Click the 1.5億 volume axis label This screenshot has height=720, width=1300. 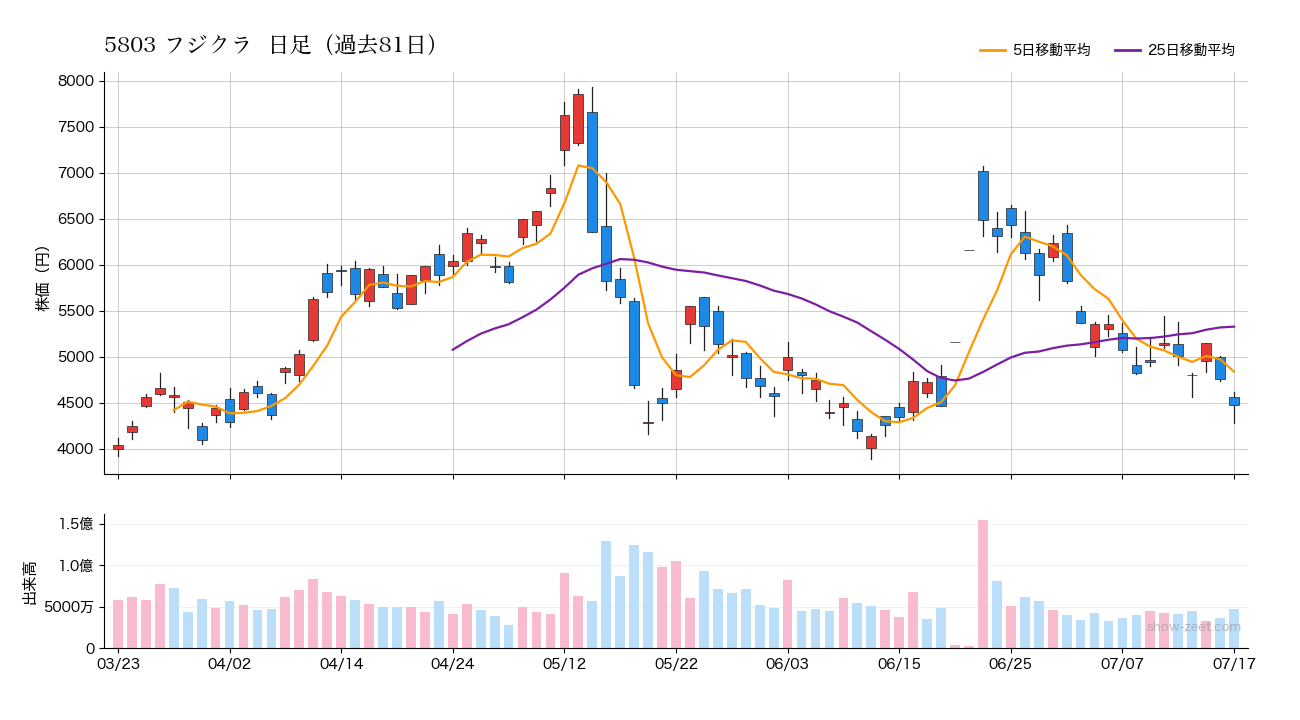tap(77, 524)
